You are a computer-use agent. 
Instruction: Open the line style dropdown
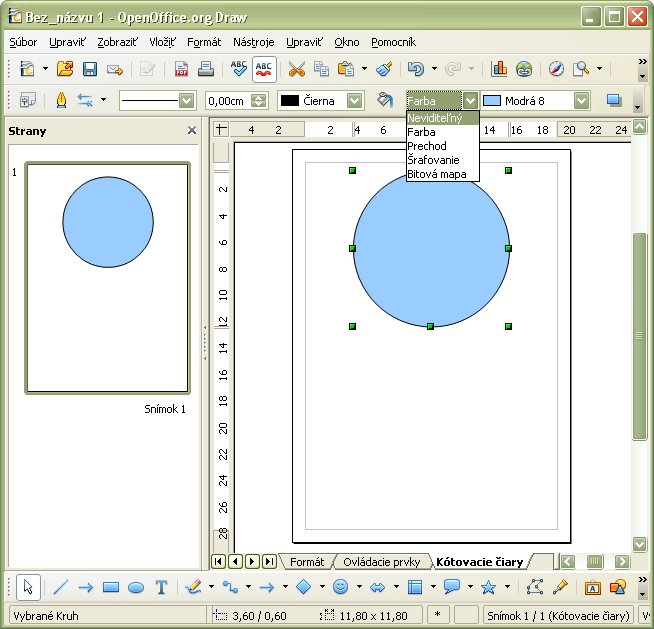pyautogui.click(x=186, y=101)
